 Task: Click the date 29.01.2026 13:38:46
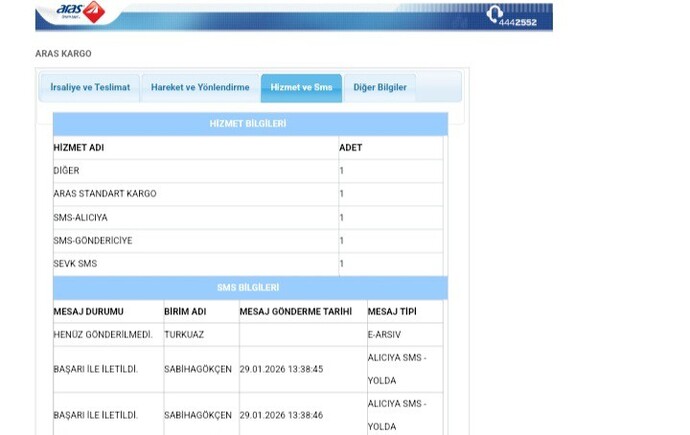click(x=281, y=415)
